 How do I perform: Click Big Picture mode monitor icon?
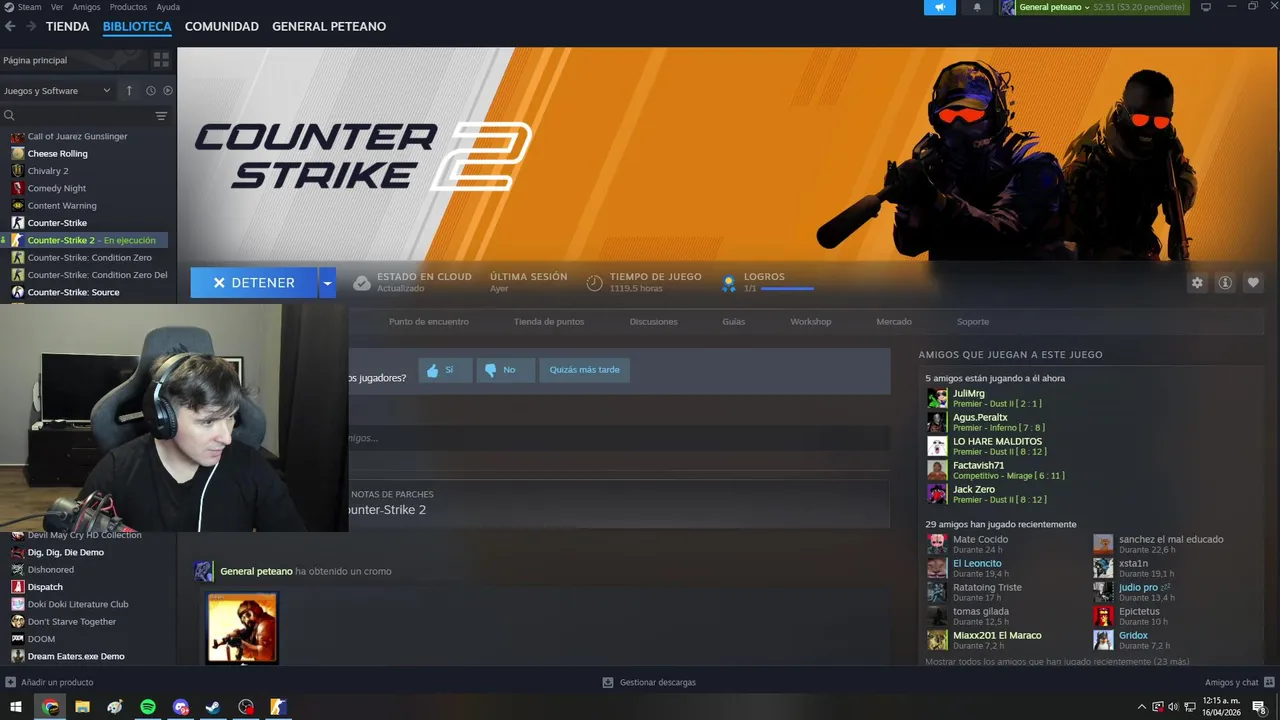[1206, 7]
